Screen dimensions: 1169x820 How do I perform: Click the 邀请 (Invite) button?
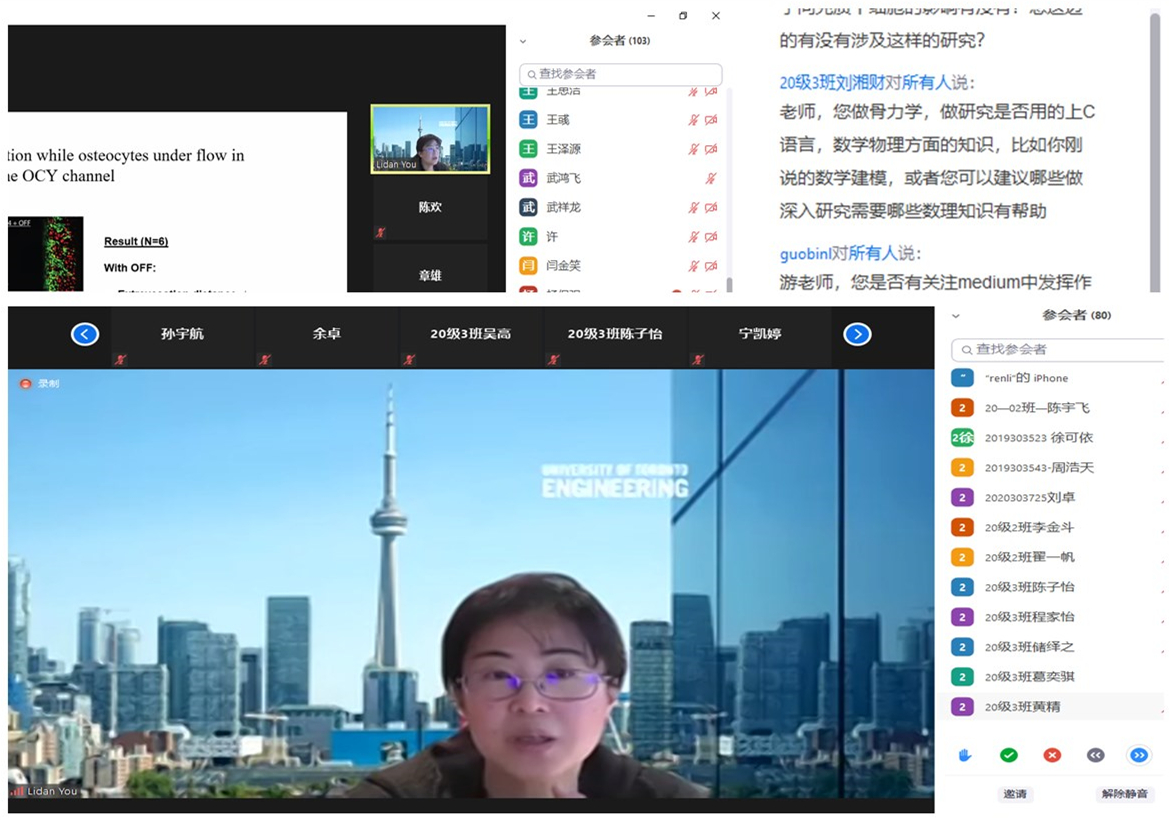pos(1015,794)
